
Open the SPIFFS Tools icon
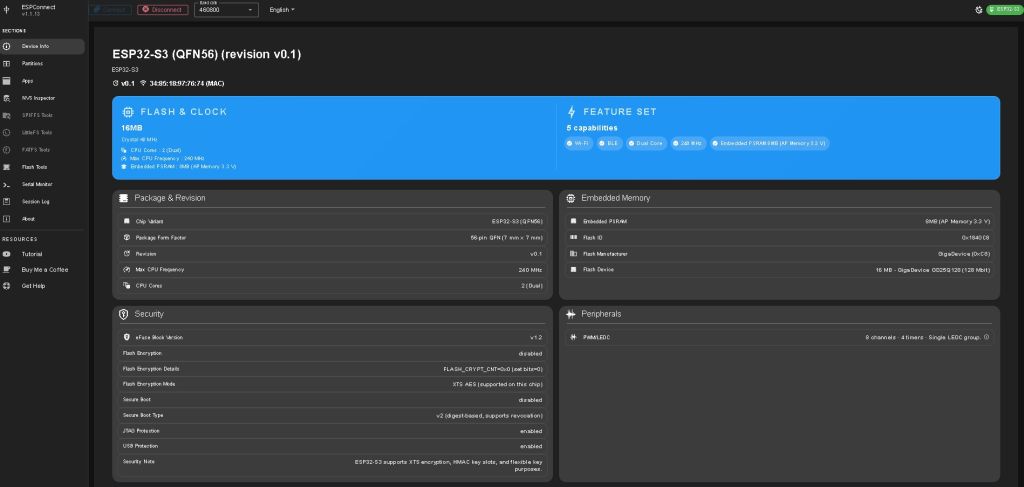click(x=7, y=115)
